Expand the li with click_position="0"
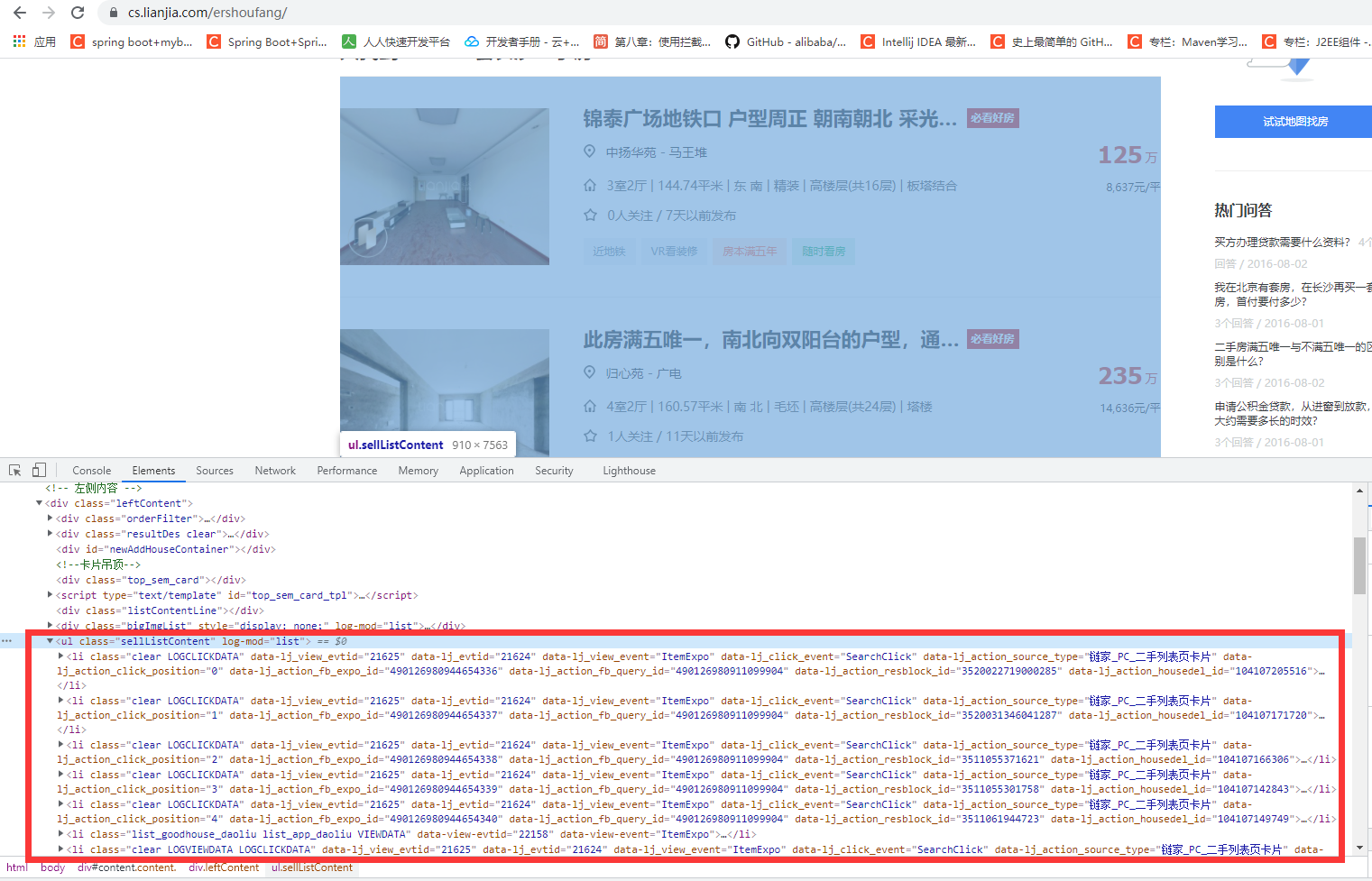This screenshot has height=881, width=1372. point(60,656)
